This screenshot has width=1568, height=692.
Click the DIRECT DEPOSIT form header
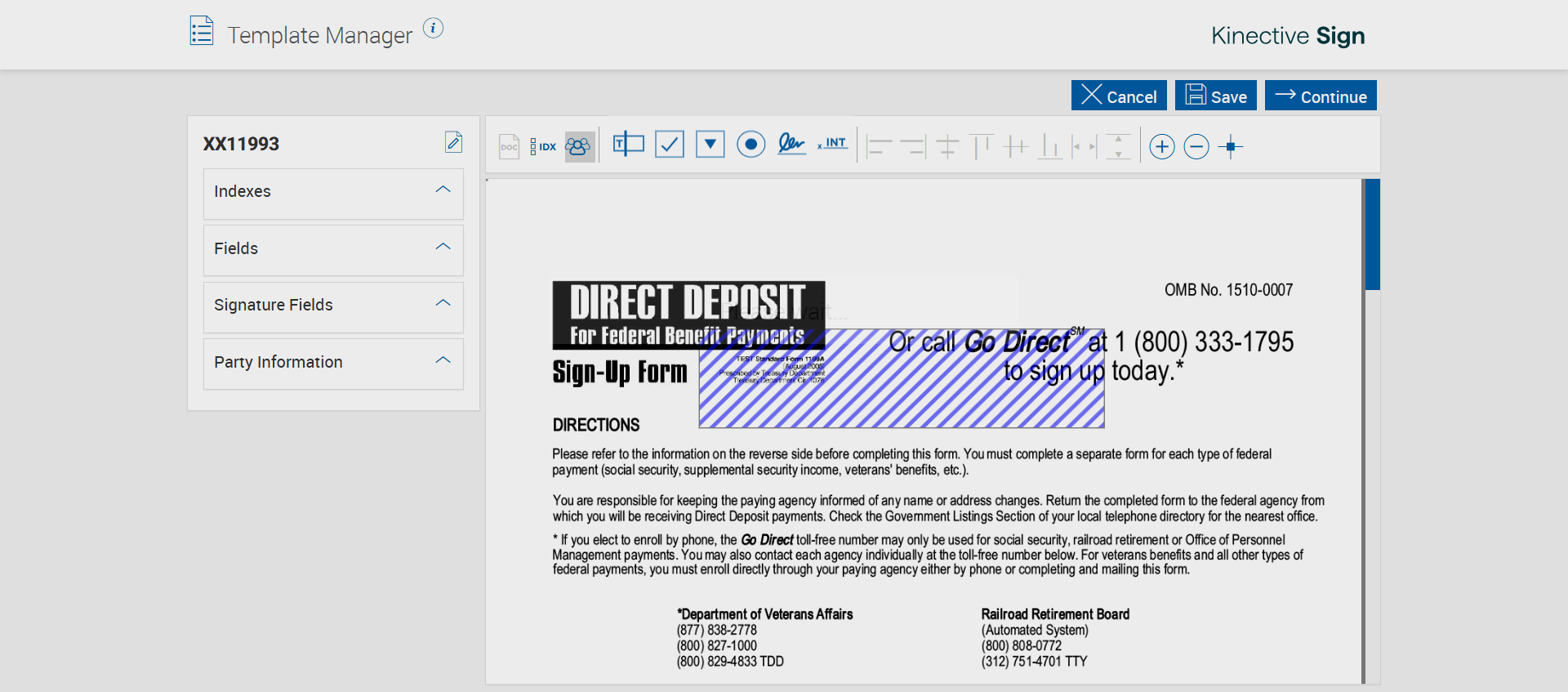click(x=688, y=315)
